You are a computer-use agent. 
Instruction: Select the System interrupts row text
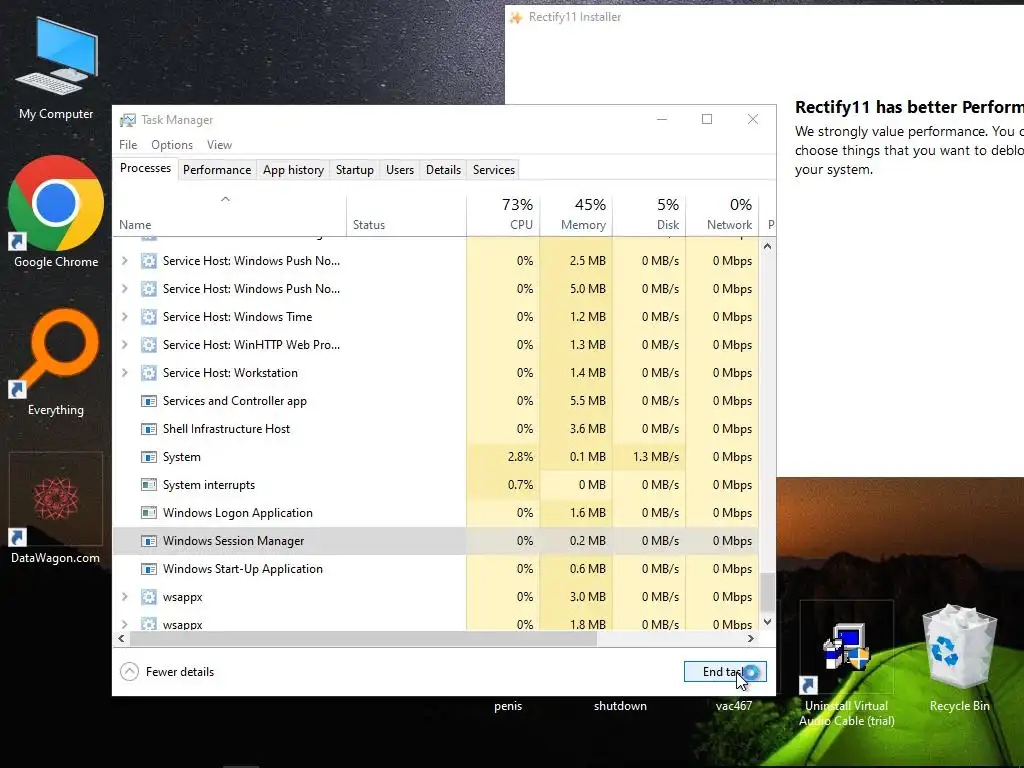[209, 485]
